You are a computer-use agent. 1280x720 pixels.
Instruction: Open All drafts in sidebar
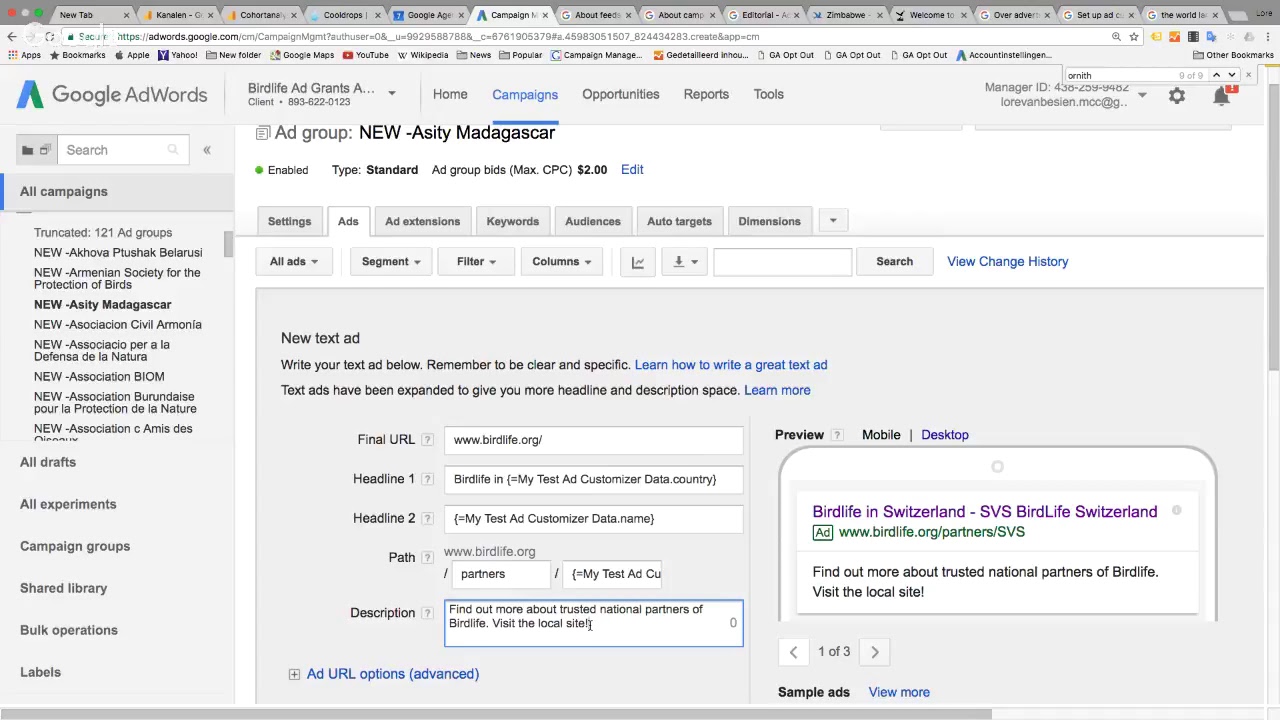click(48, 462)
